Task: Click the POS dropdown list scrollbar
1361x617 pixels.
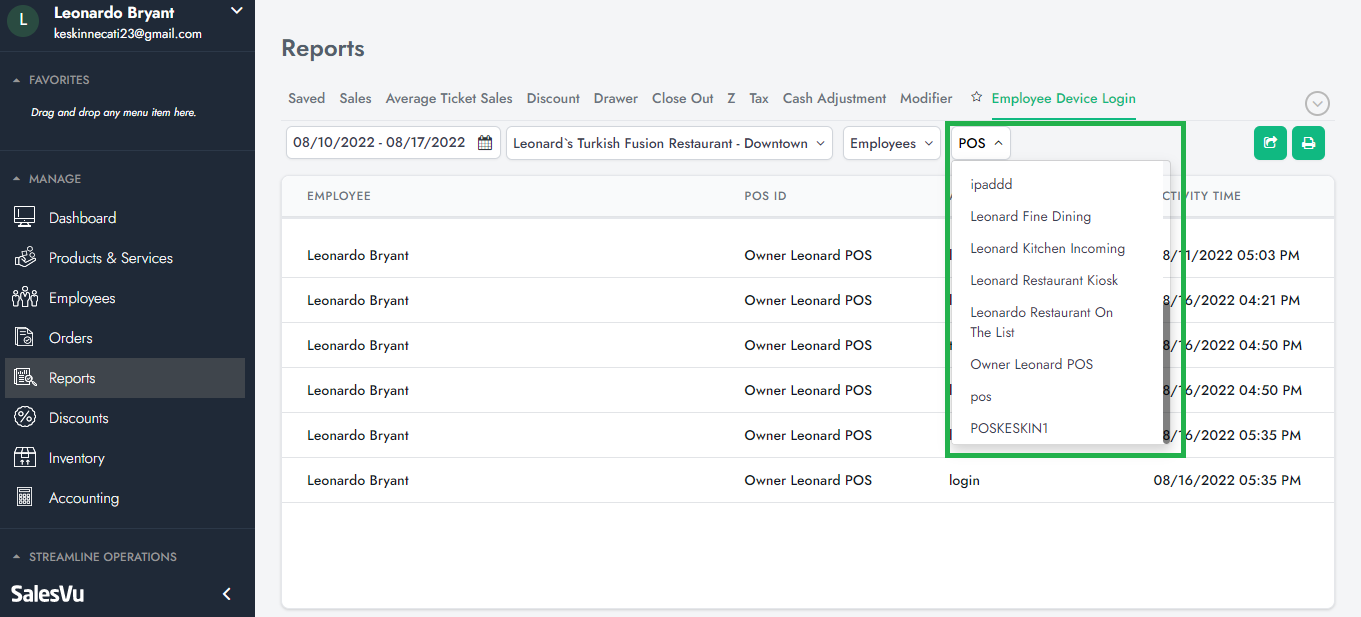Action: point(1165,370)
